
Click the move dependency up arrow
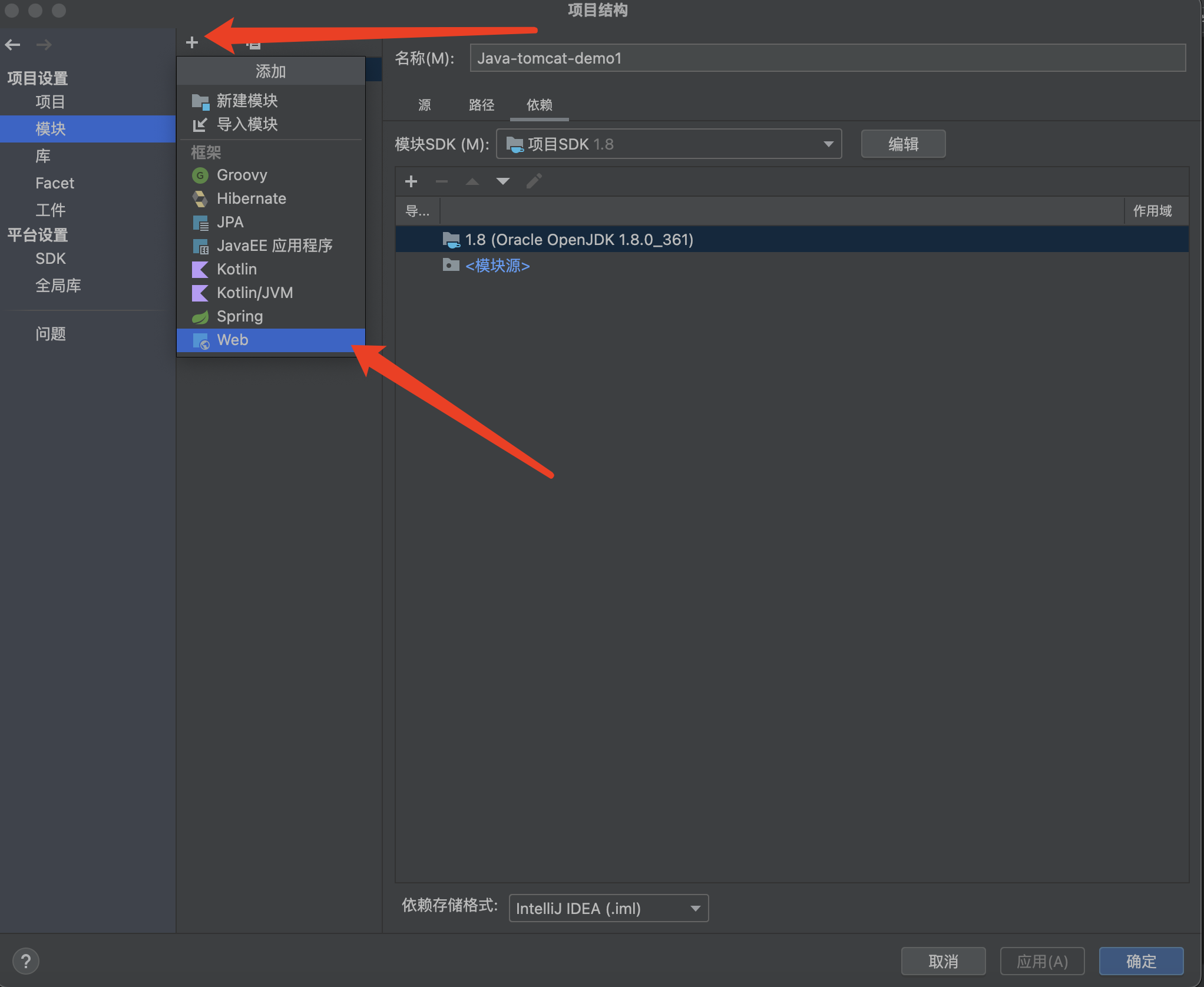pos(472,181)
